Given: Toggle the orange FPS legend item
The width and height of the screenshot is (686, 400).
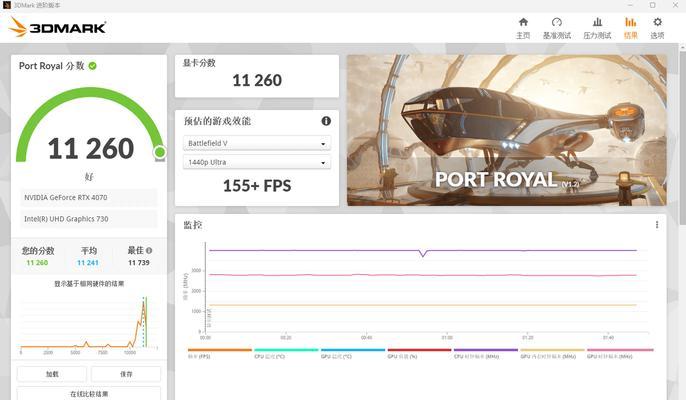Looking at the screenshot, I should (x=220, y=353).
